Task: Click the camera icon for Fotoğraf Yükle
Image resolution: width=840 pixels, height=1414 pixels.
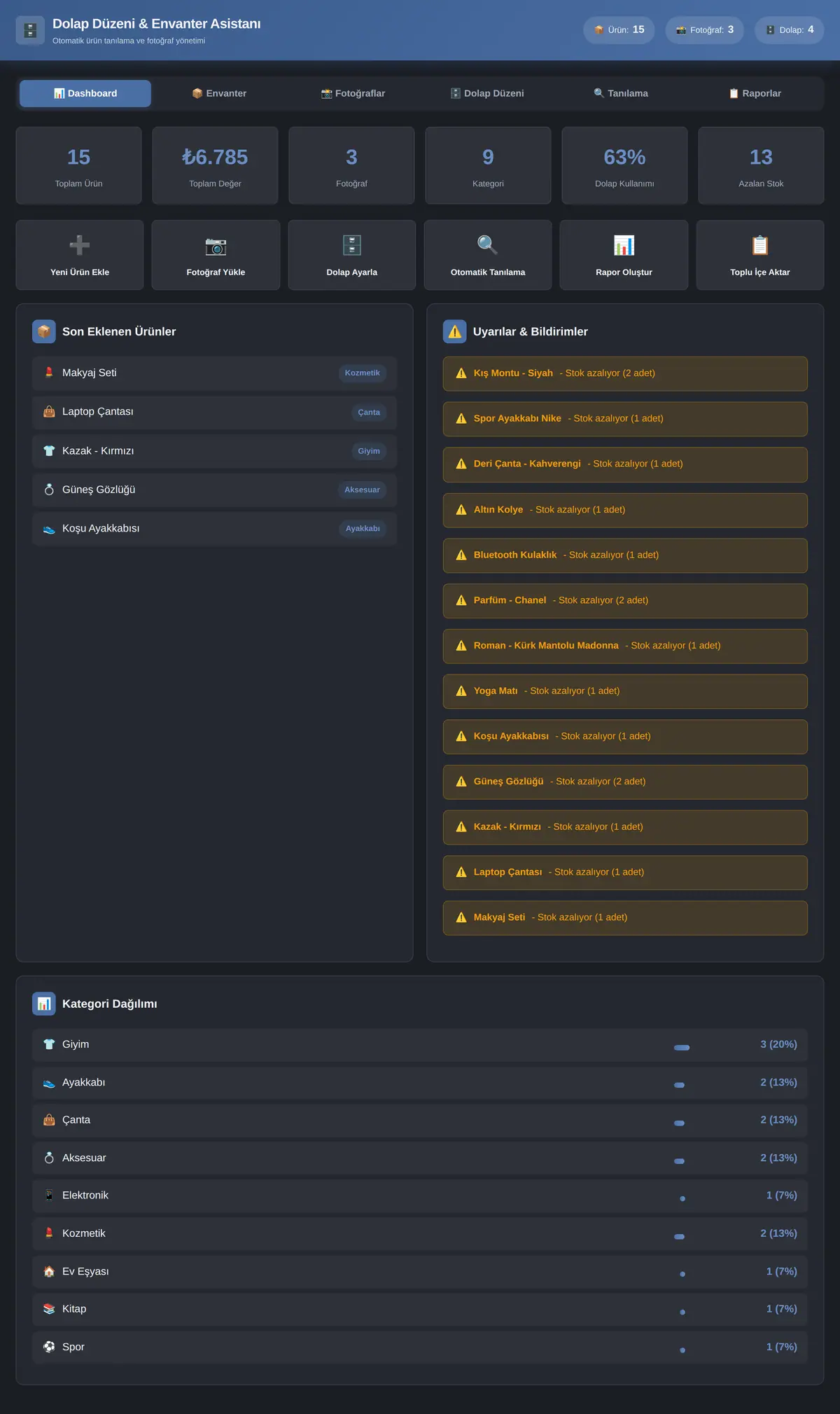Action: tap(216, 245)
